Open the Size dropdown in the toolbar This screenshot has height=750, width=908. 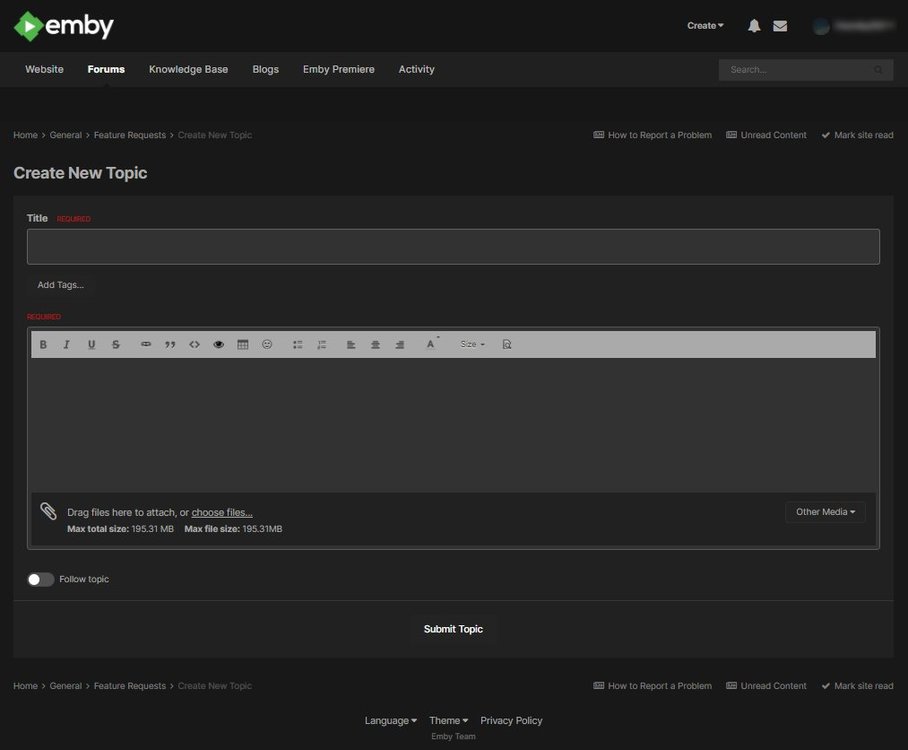click(473, 345)
